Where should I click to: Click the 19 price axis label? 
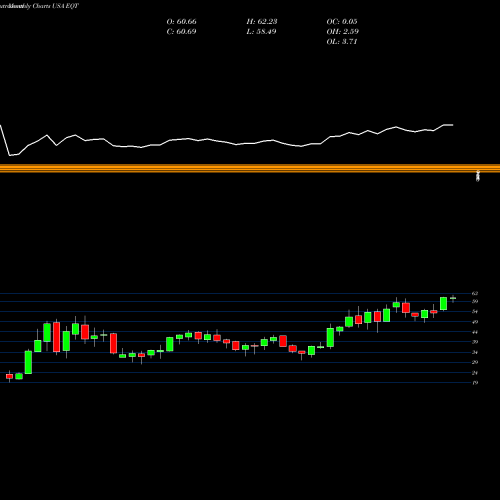[x=475, y=383]
